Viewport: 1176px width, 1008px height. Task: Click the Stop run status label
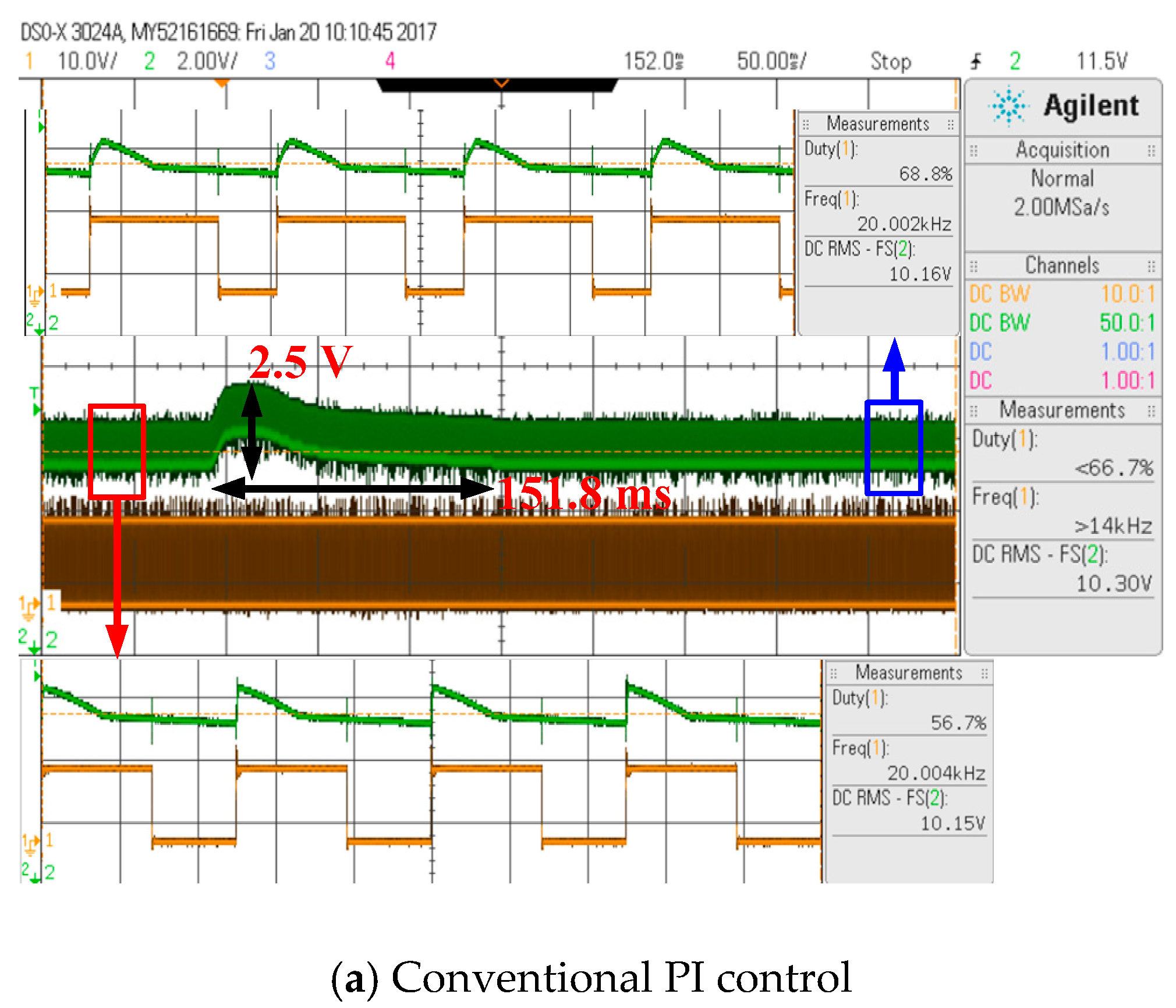pyautogui.click(x=890, y=61)
